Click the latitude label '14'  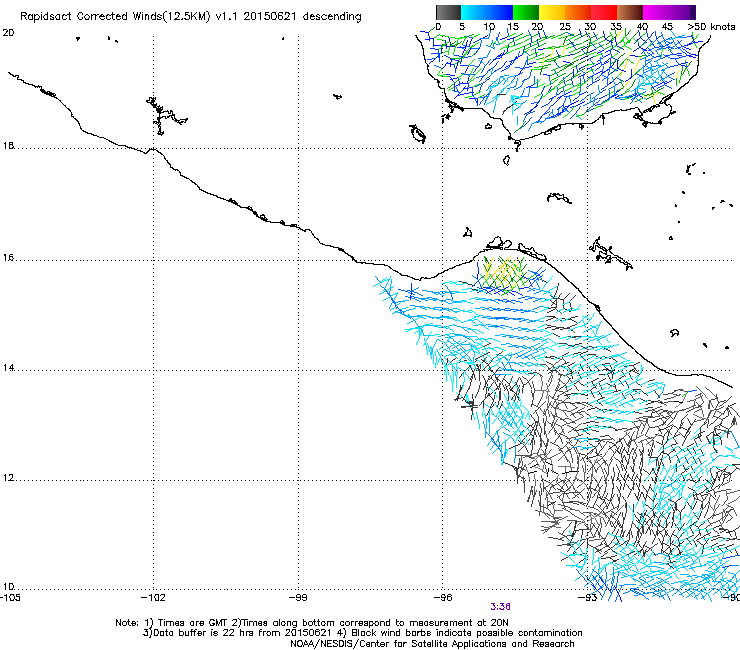tap(8, 368)
